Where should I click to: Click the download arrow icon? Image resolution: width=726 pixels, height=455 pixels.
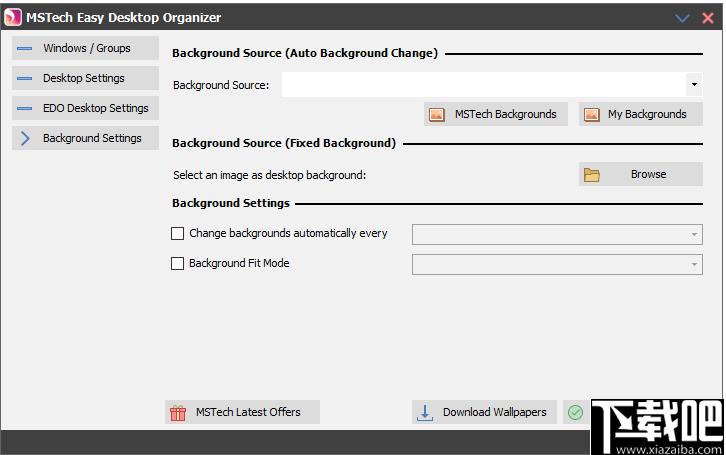click(x=425, y=412)
